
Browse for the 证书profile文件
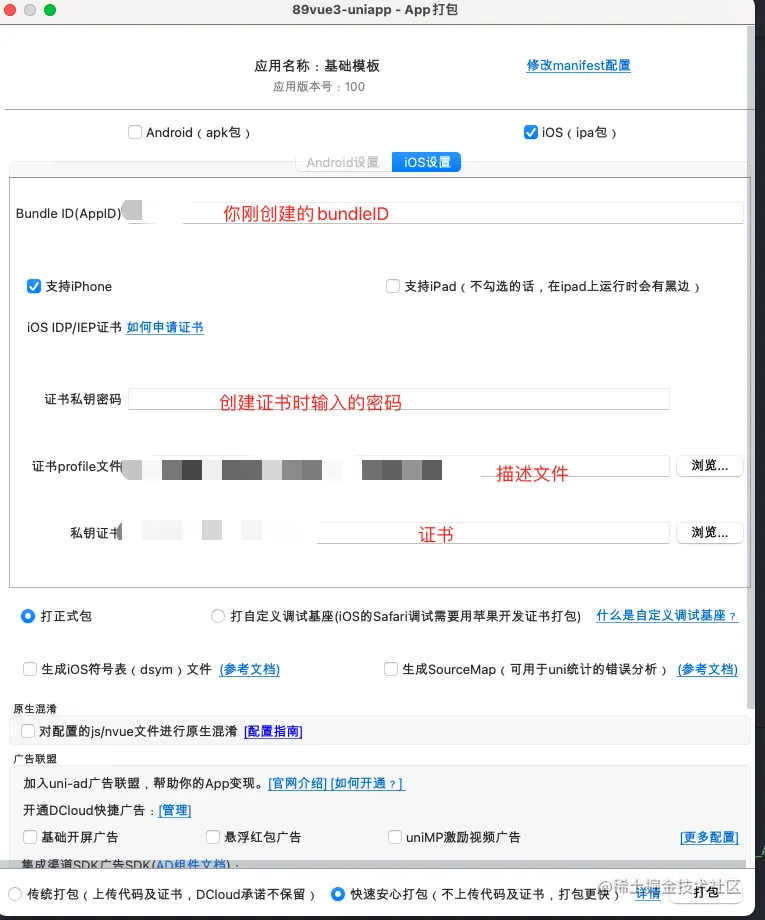coord(709,466)
